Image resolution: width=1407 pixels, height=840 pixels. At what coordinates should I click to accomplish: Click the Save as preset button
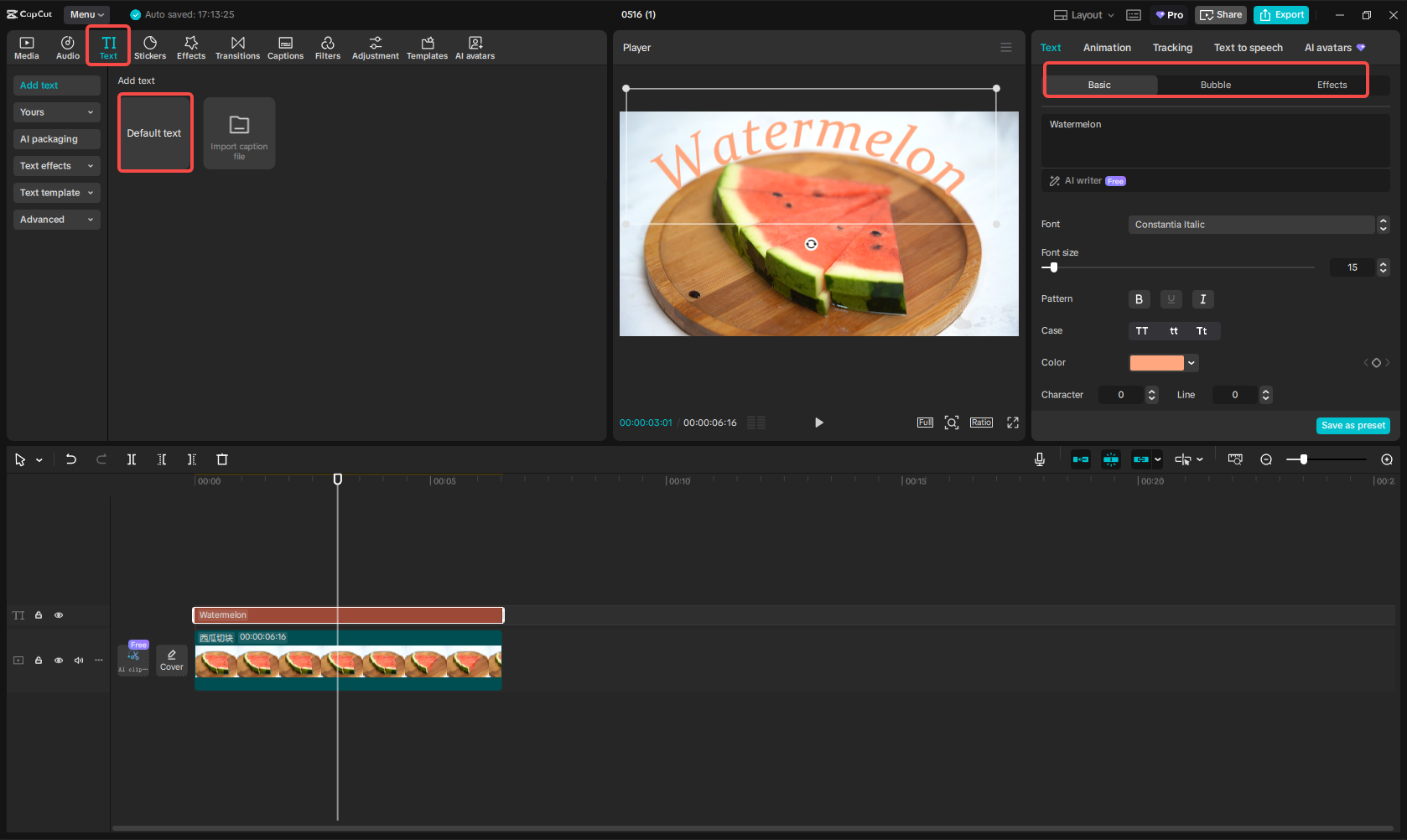coord(1352,425)
